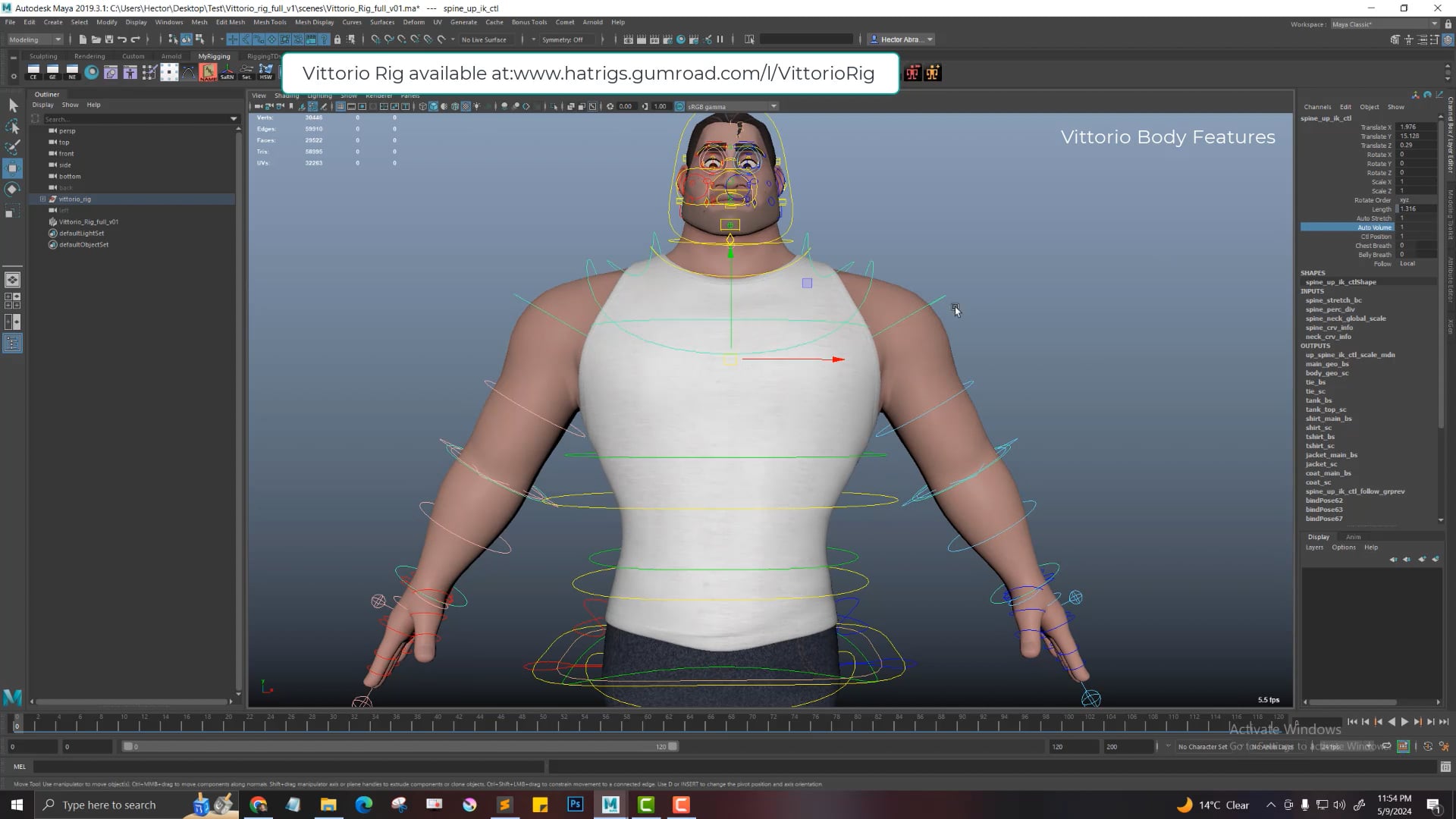This screenshot has width=1456, height=819.
Task: Click the red NAME shelf icon
Action: pyautogui.click(x=209, y=72)
